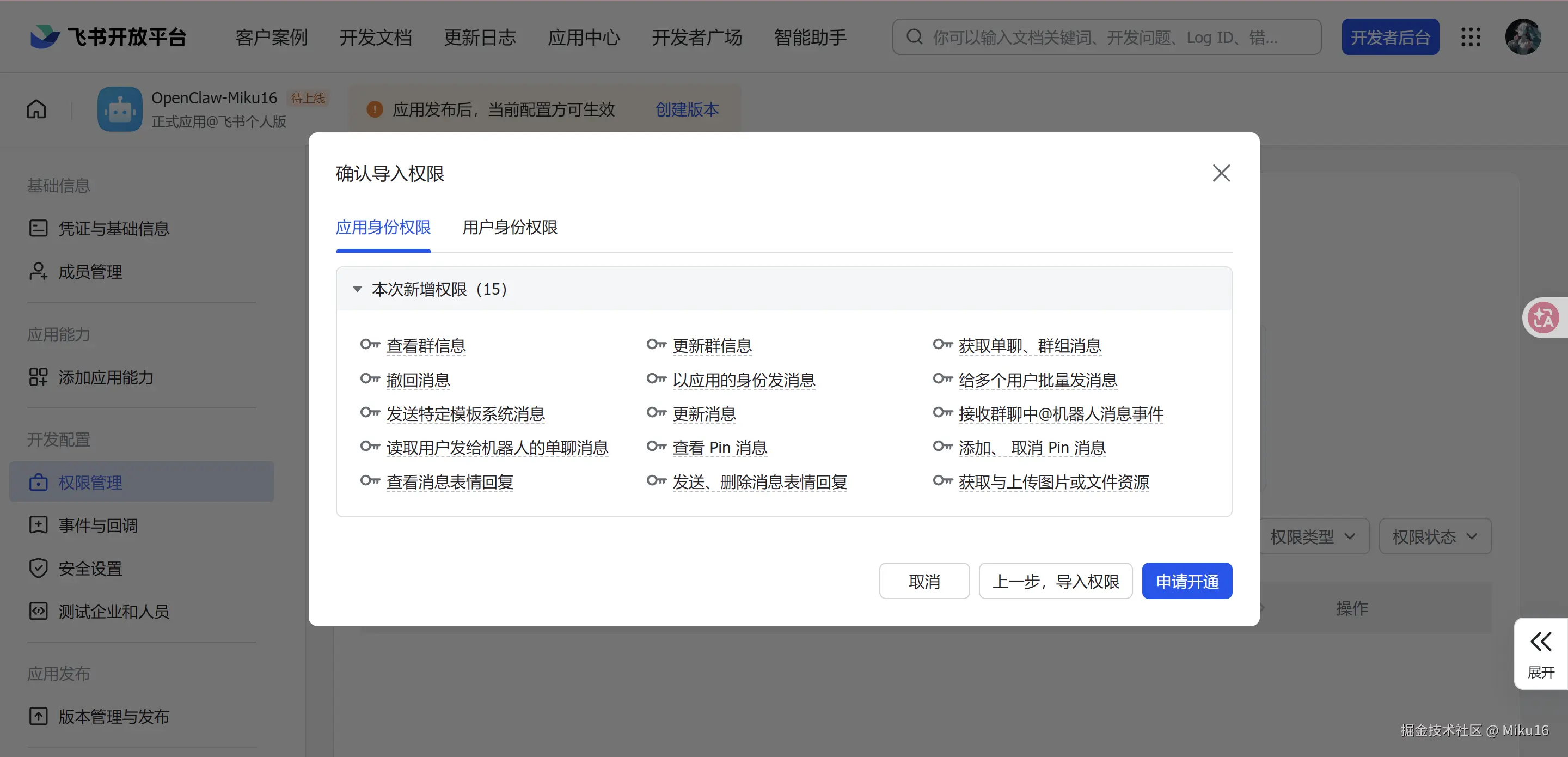The width and height of the screenshot is (1568, 757).
Task: Open 开发文档 in top navigation
Action: tap(375, 37)
